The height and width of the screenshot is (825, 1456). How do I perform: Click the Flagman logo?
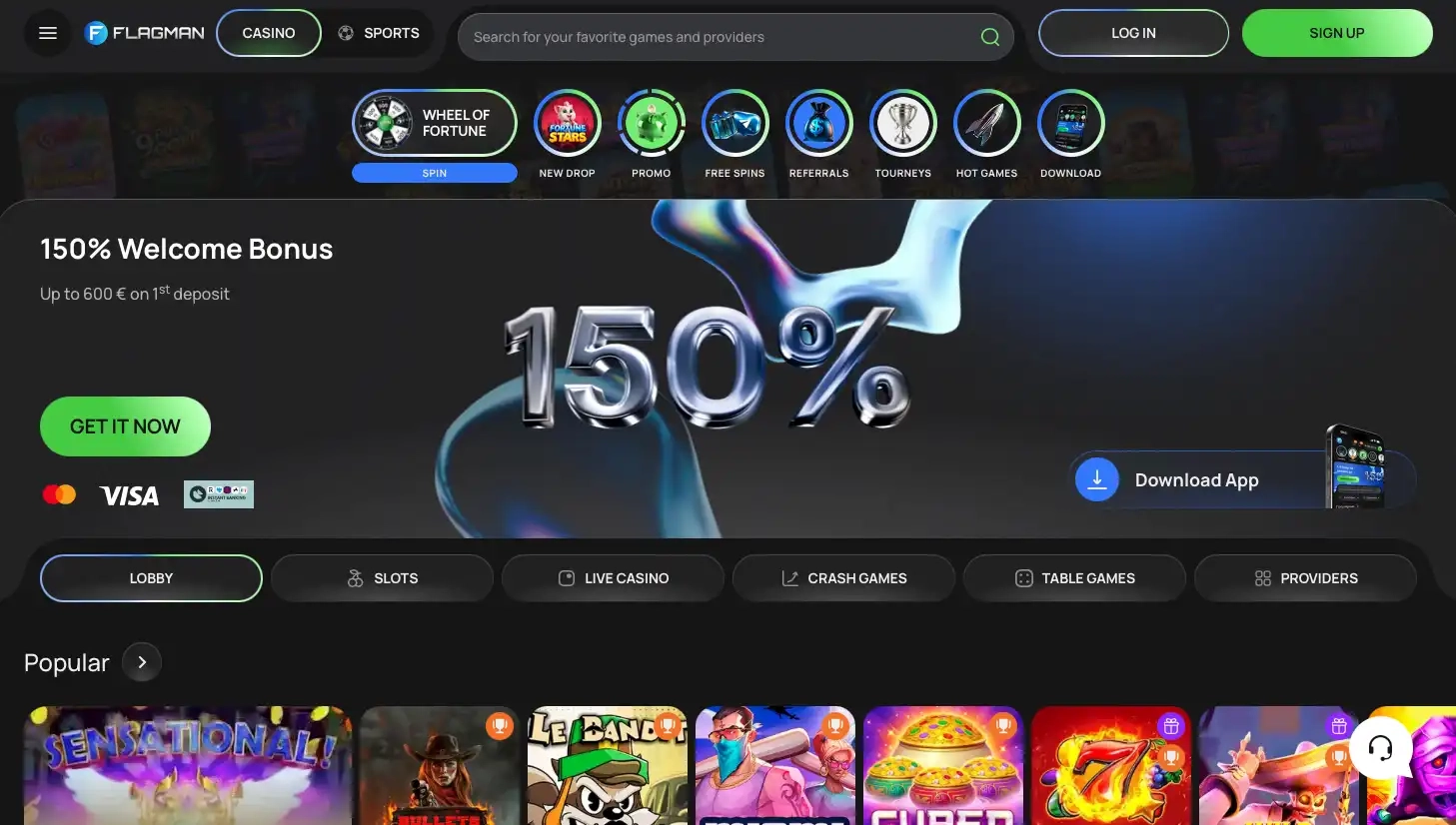(x=145, y=33)
